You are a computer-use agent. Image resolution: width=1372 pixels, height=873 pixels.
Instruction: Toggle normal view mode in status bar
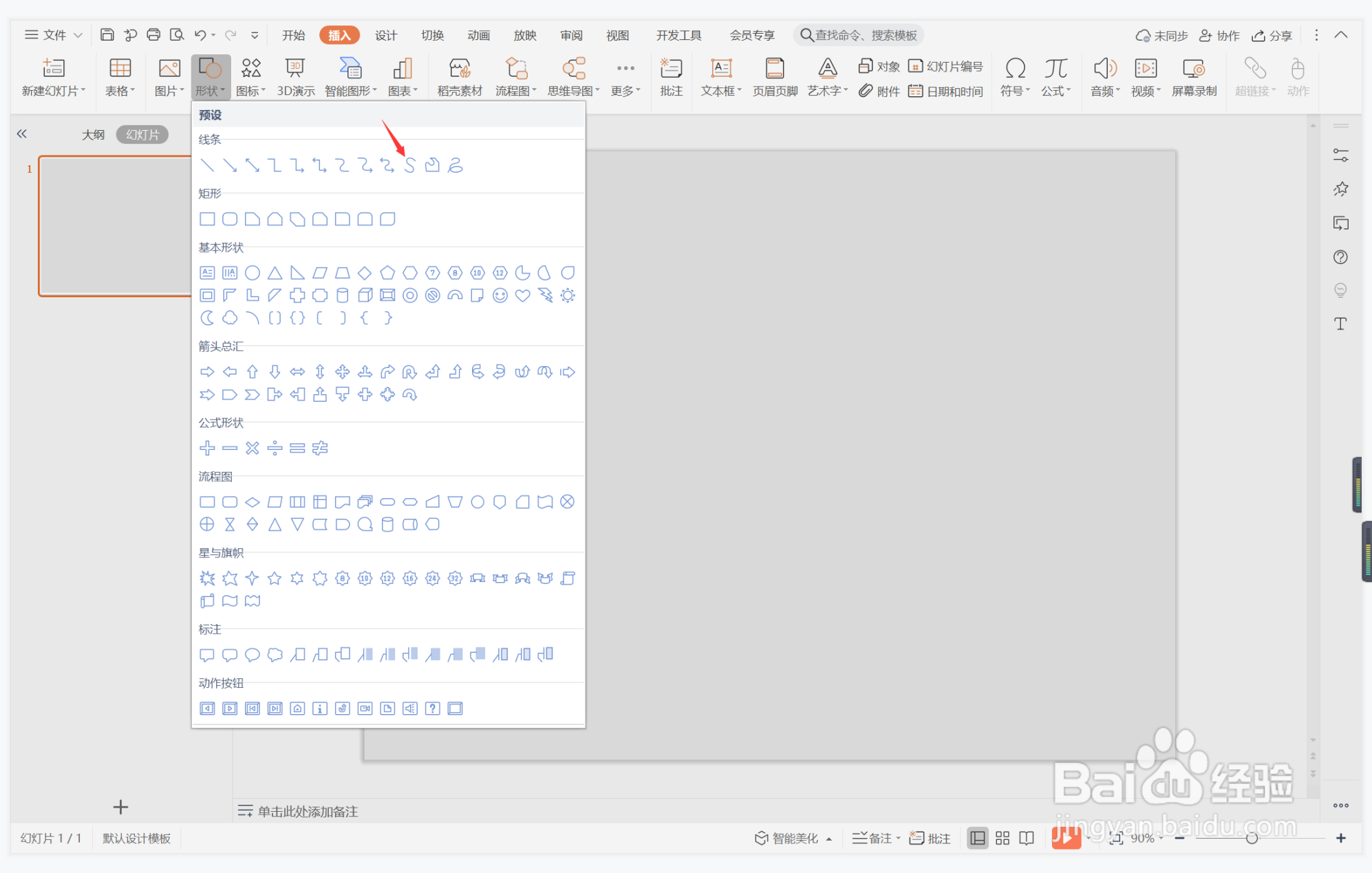click(977, 837)
